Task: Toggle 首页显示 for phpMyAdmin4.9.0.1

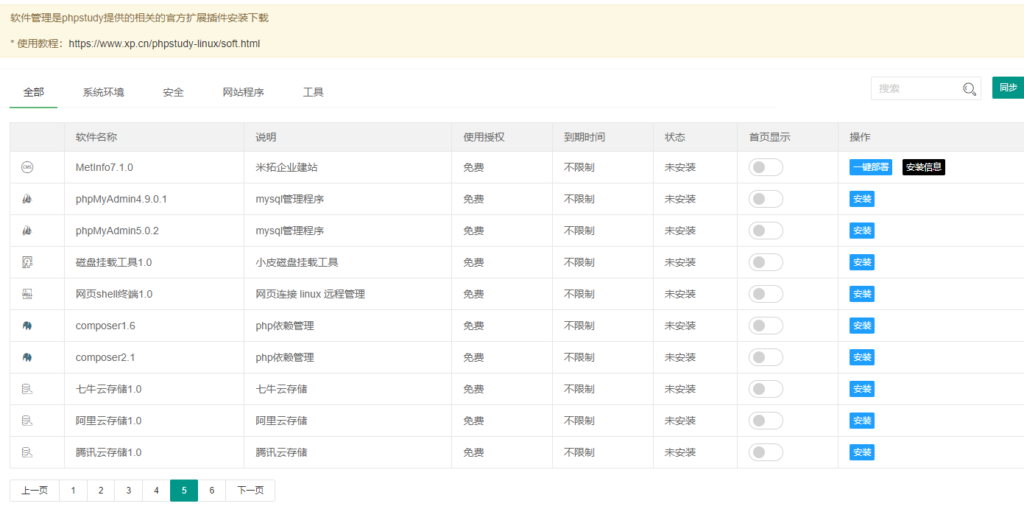Action: click(x=765, y=199)
